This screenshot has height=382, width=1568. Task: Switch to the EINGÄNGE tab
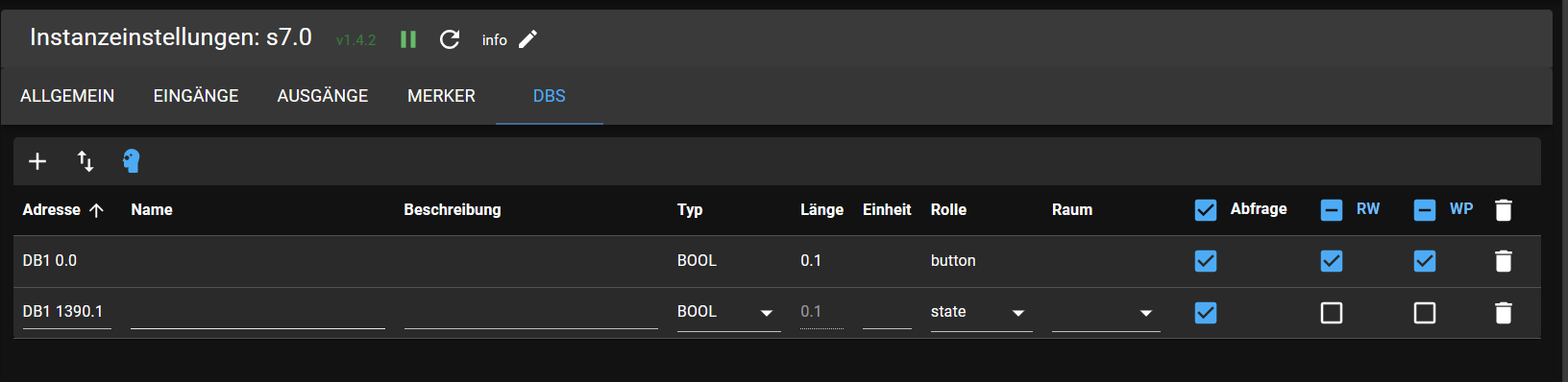(x=196, y=96)
